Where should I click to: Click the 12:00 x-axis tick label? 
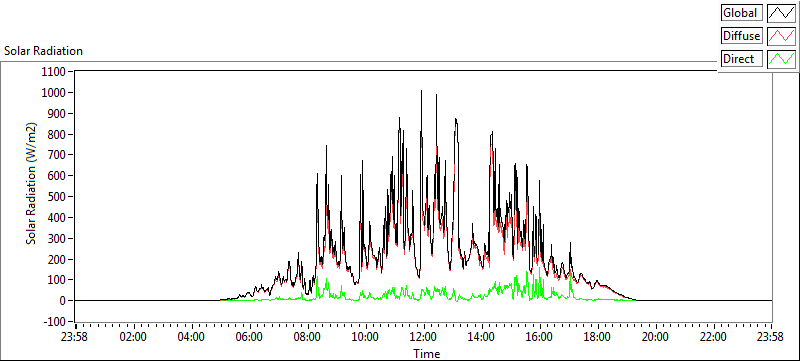coord(423,337)
